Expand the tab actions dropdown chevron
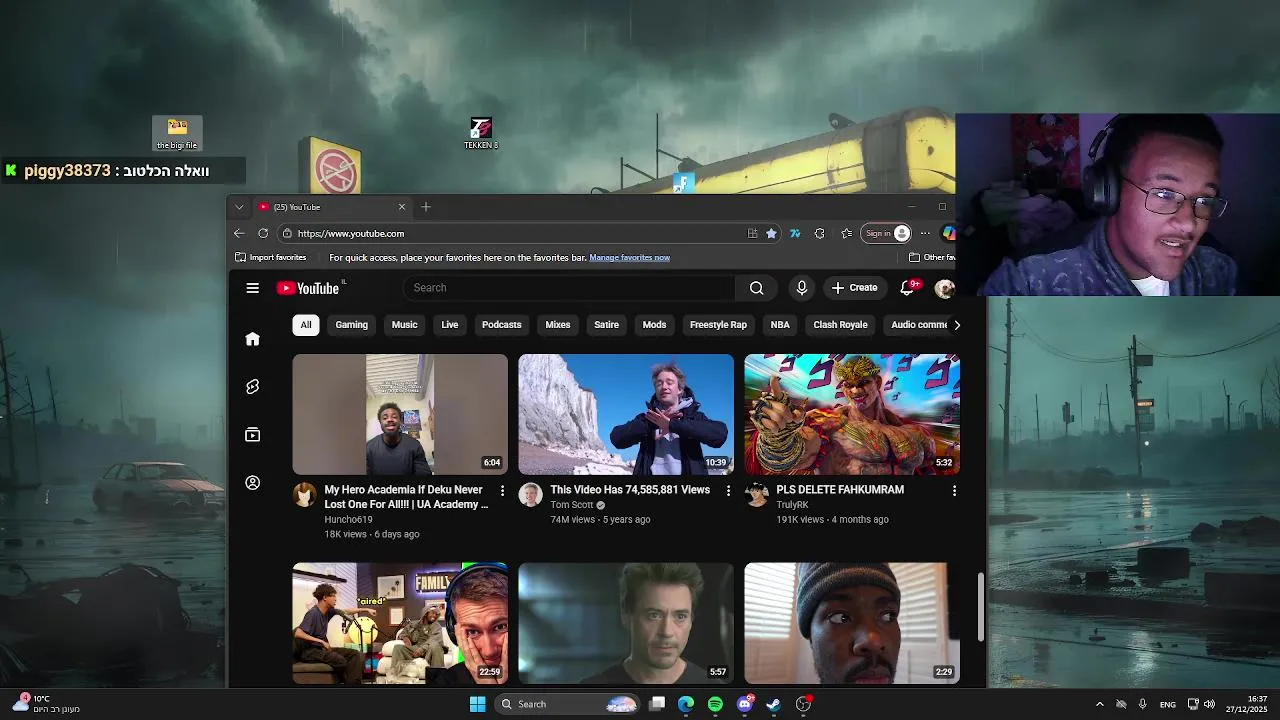1280x720 pixels. tap(239, 207)
